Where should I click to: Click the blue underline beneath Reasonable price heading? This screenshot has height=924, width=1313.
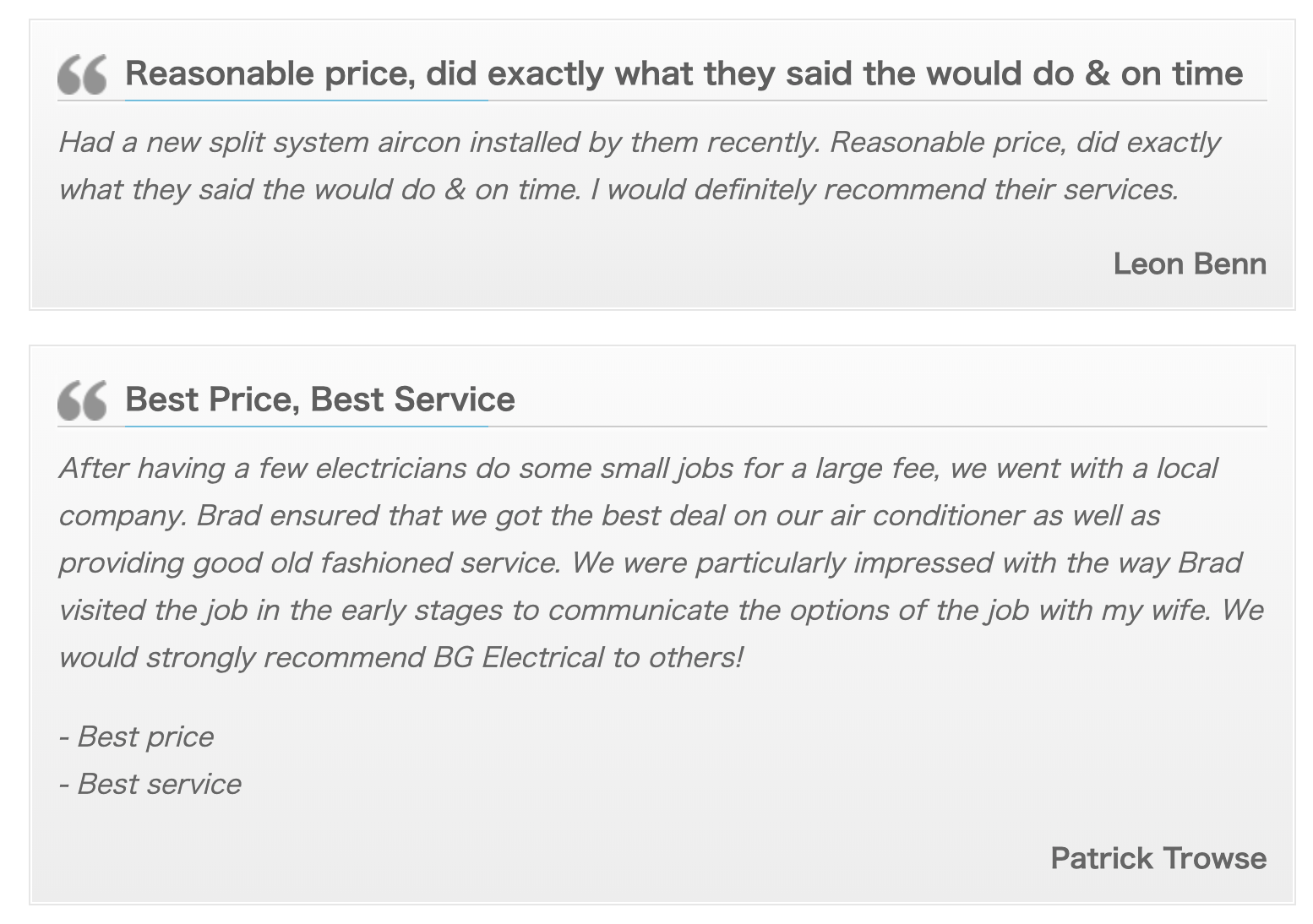click(306, 101)
